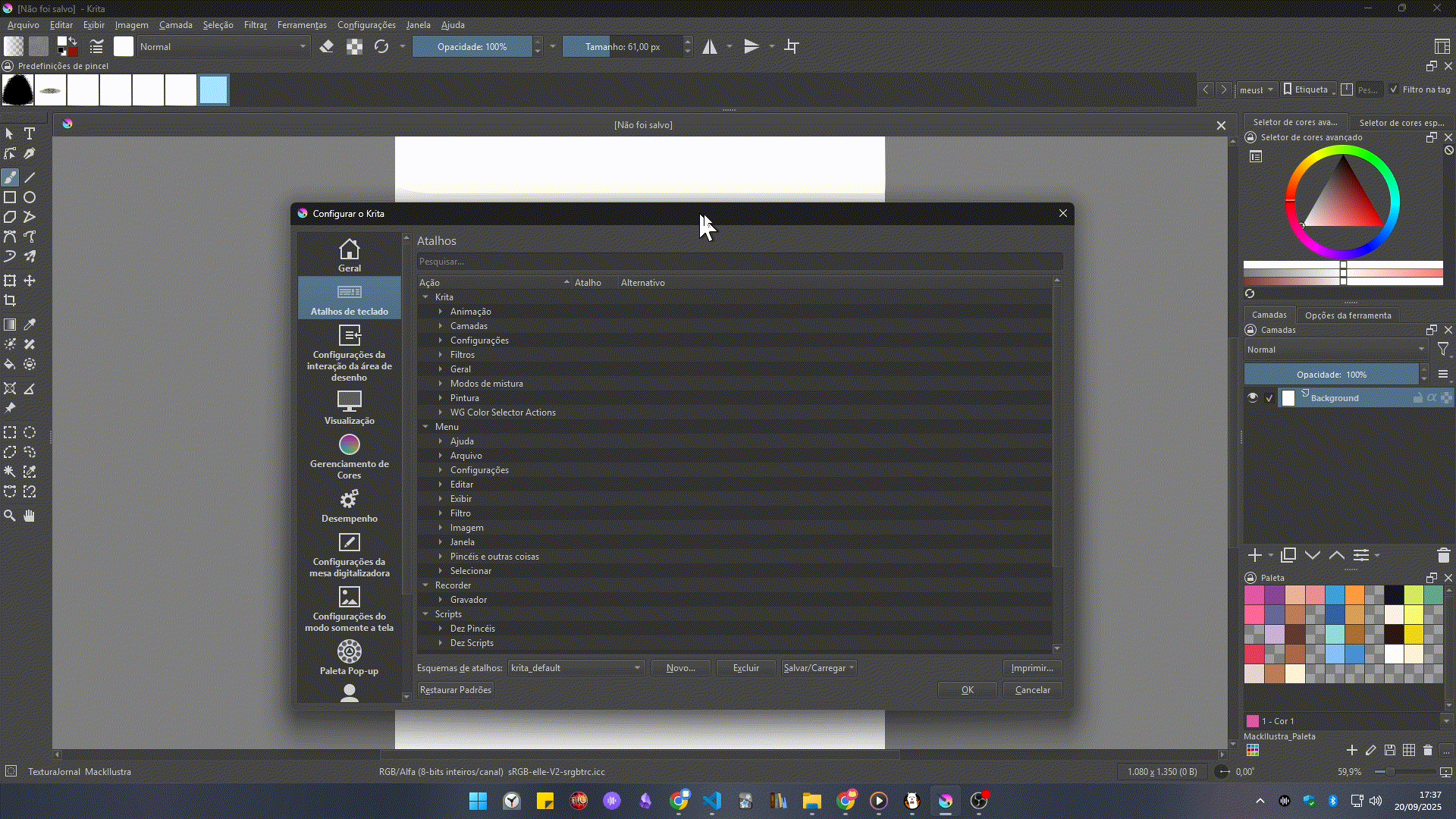Toggle the alpha lock on the Background layer

(1432, 397)
